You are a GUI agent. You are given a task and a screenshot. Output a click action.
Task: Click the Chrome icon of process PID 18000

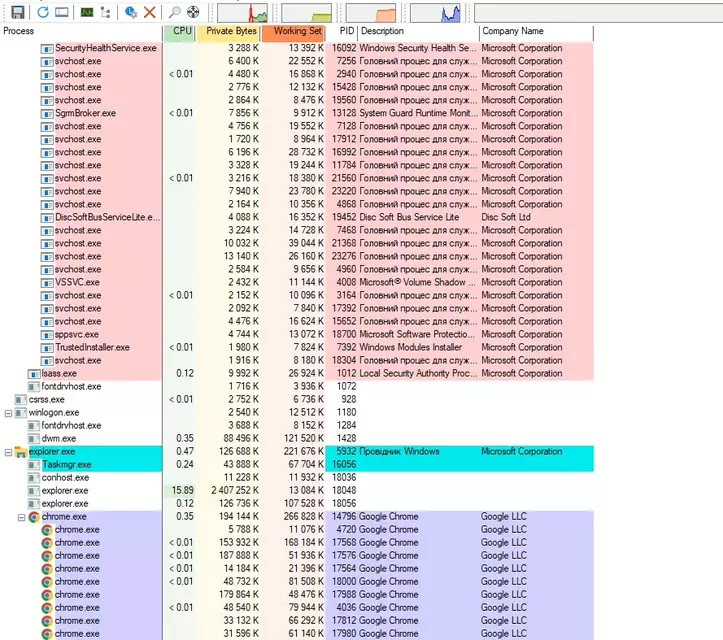pos(47,582)
